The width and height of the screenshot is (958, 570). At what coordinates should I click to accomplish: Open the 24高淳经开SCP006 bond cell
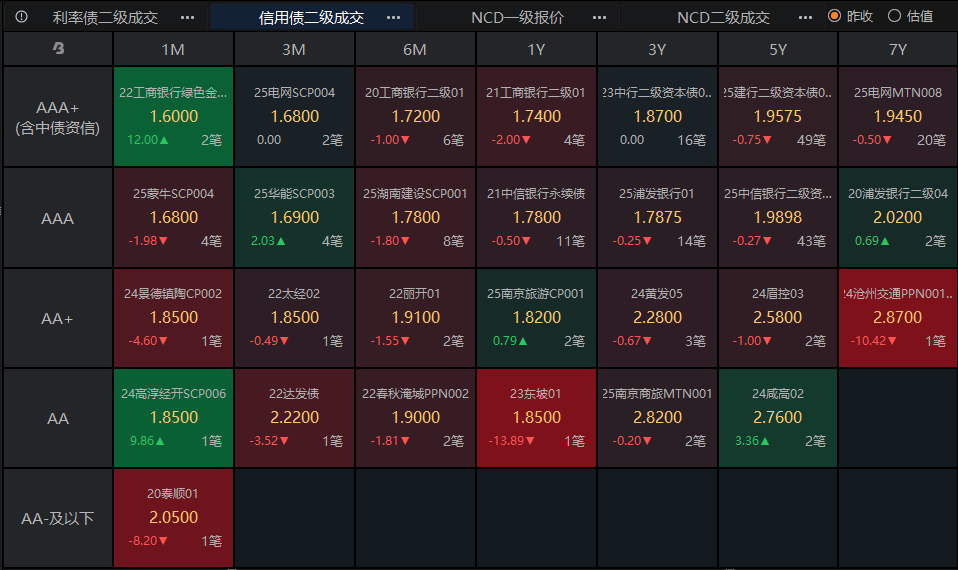(x=174, y=418)
